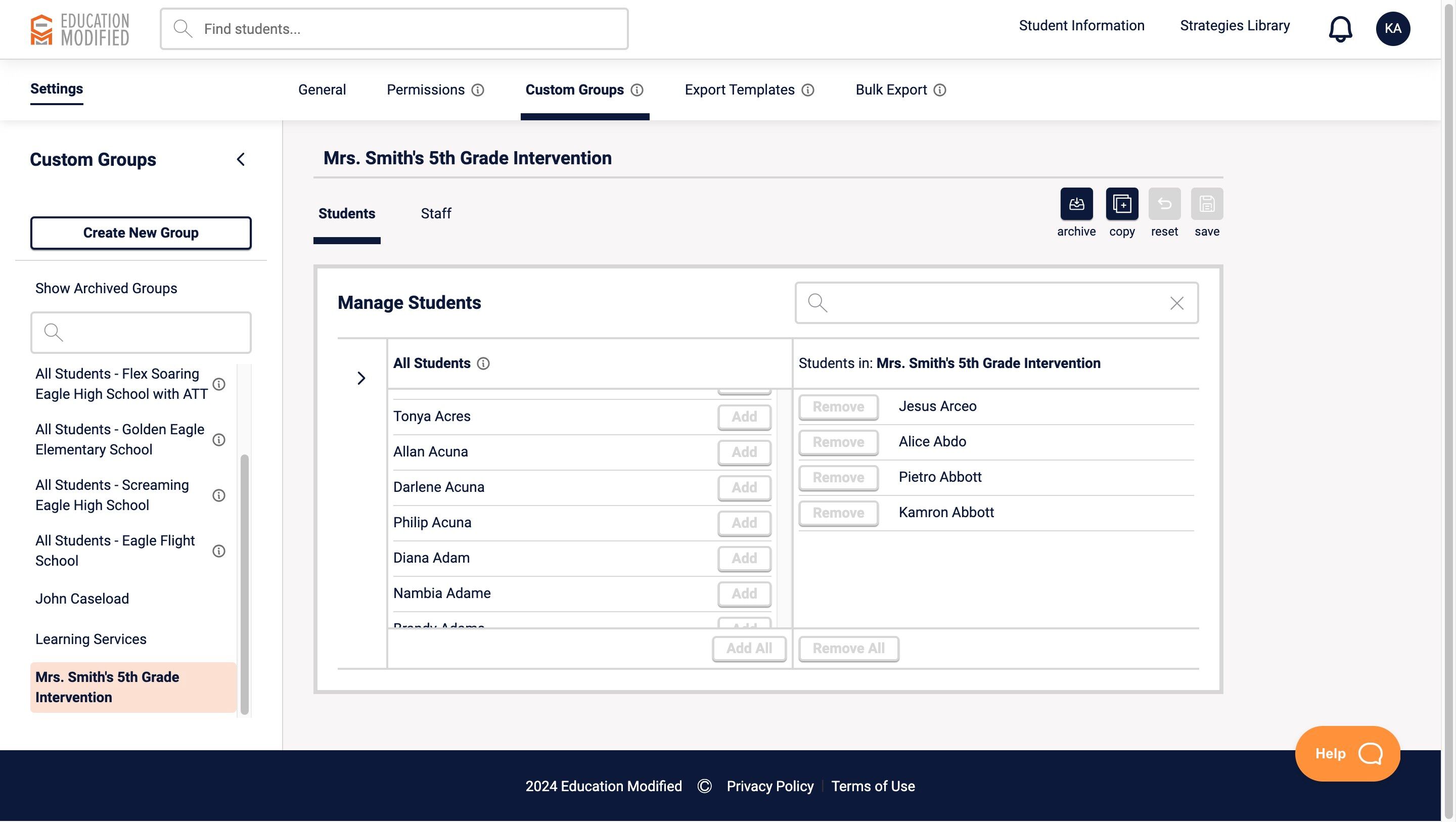Add Darlene Acuna to the group

tap(744, 487)
